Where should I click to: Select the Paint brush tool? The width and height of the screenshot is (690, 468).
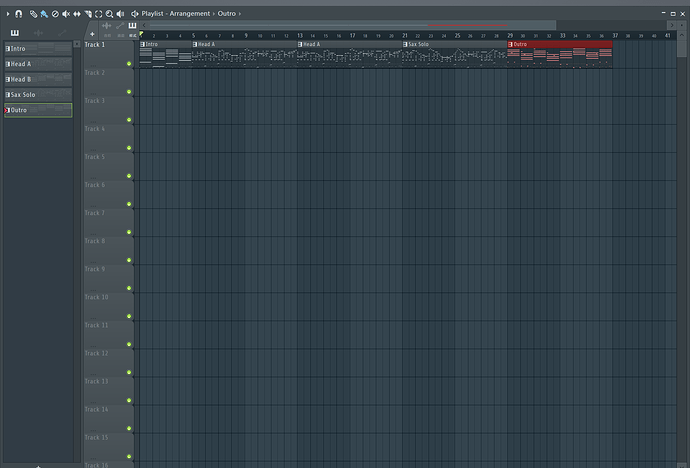44,14
